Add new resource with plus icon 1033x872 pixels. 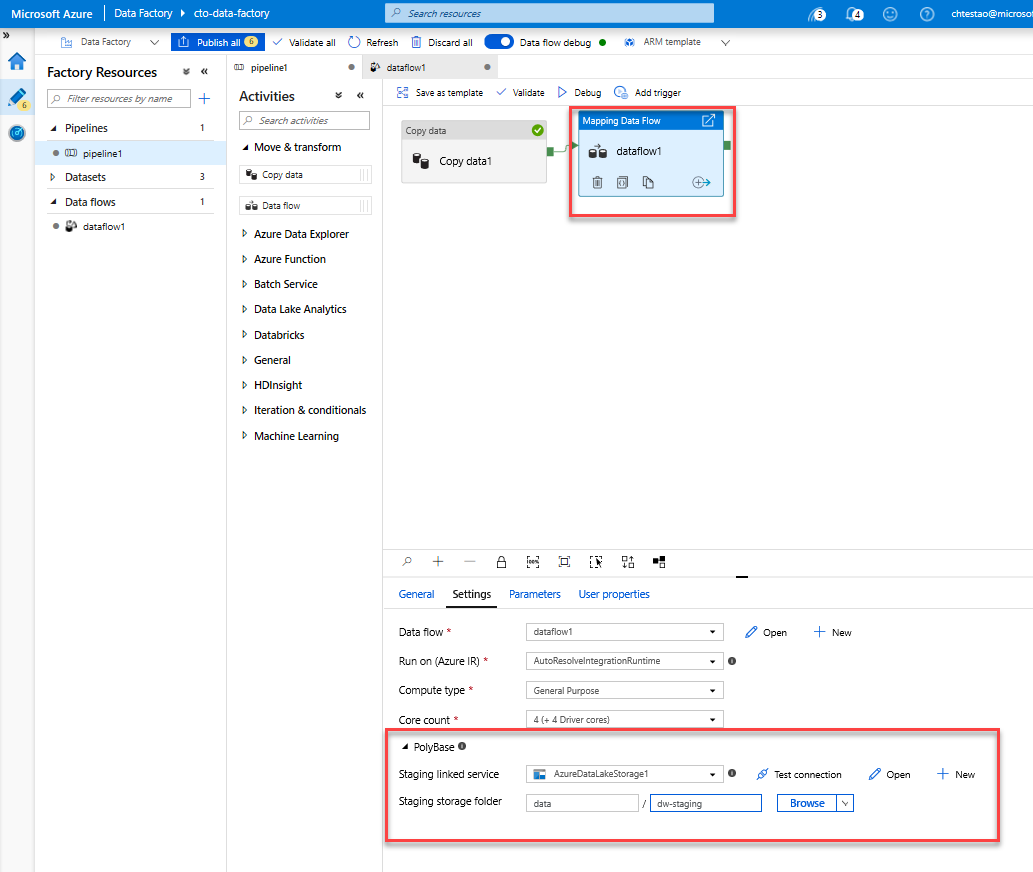coord(204,99)
